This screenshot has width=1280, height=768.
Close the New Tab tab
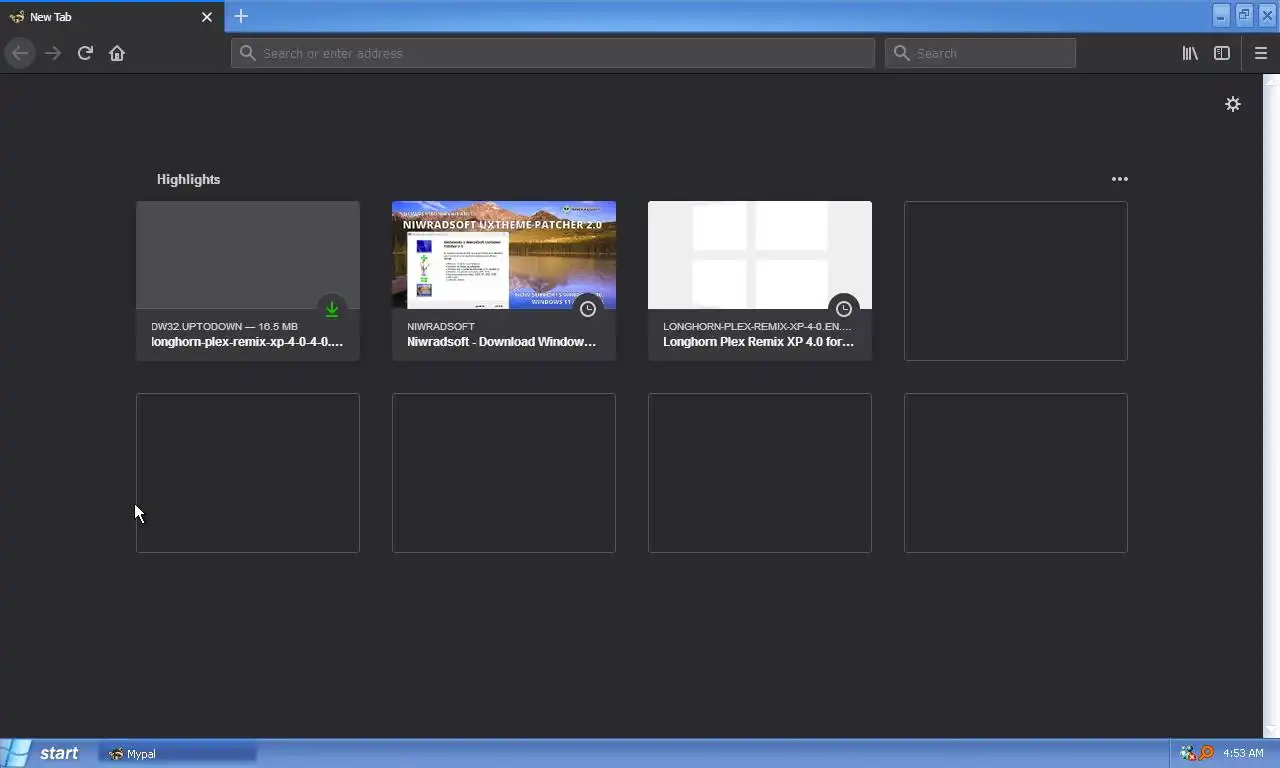[x=207, y=17]
